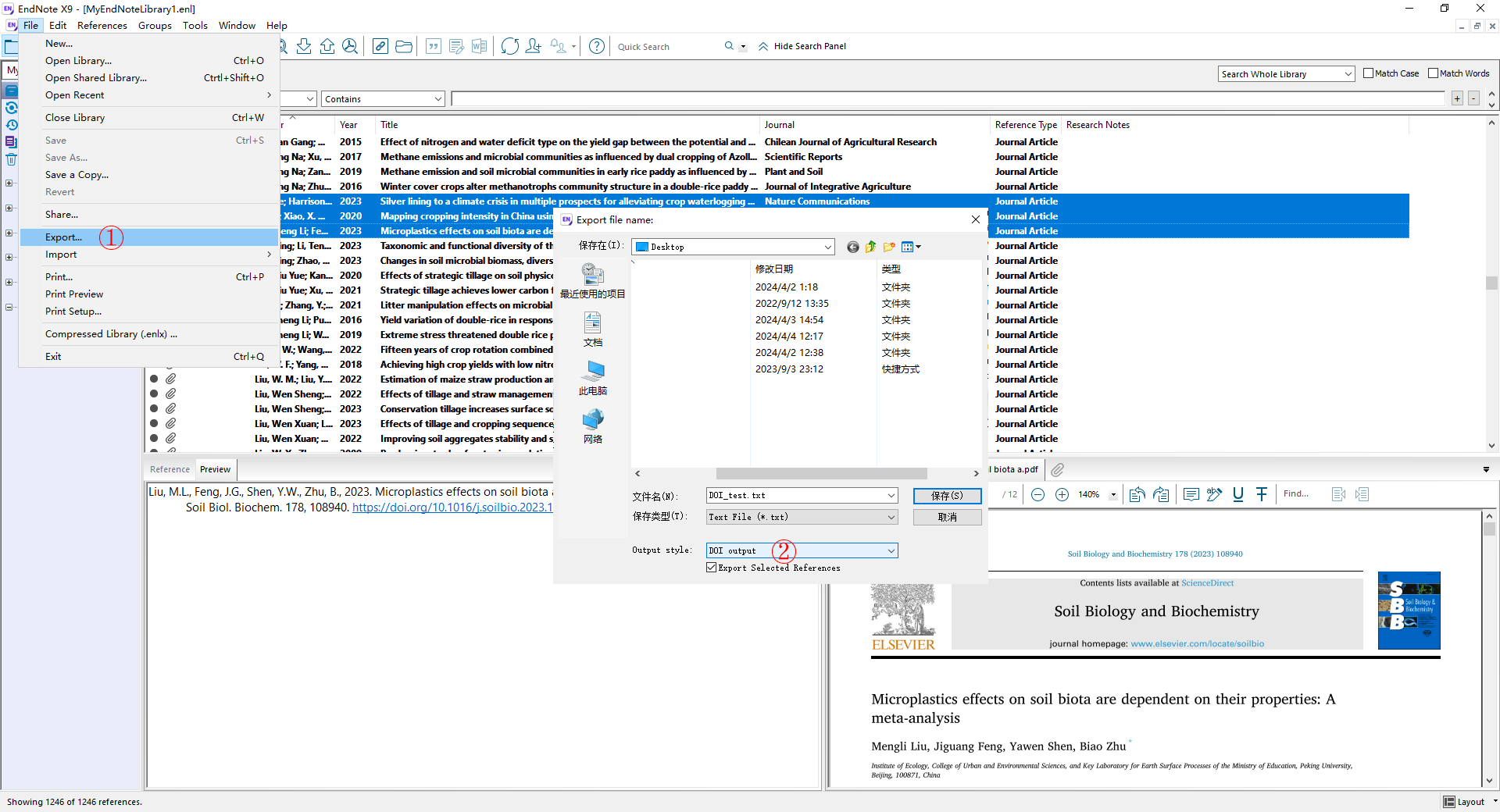Viewport: 1500px width, 812px height.
Task: Click the Trash group icon in the sidebar
Action: click(x=11, y=159)
